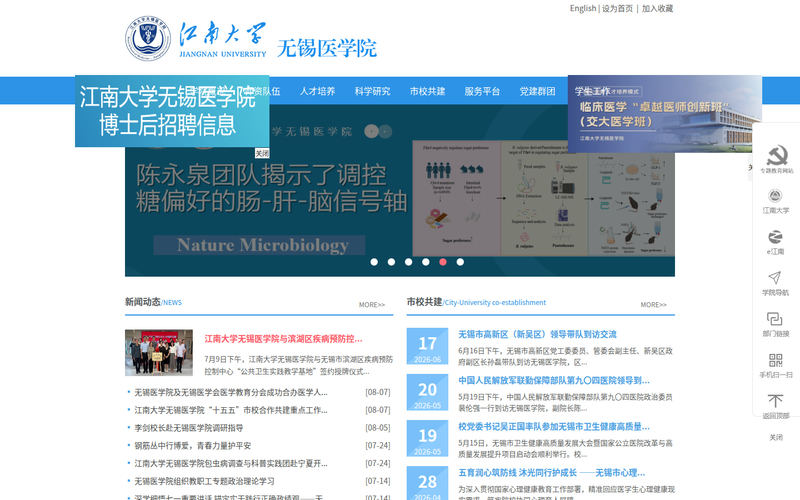Click the Jiangnan University round logo
The image size is (800, 500).
pyautogui.click(x=148, y=38)
